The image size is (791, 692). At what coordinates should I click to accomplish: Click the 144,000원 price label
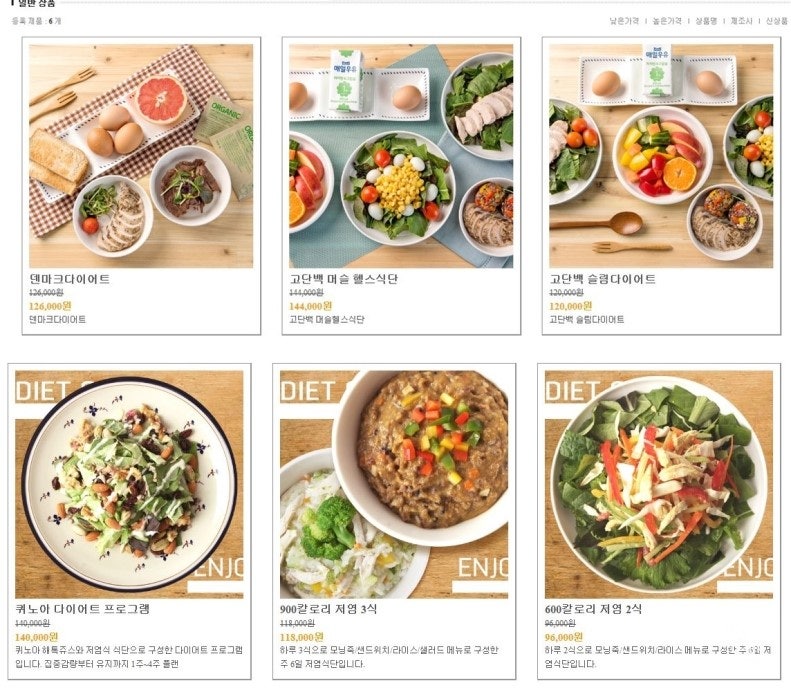[x=310, y=306]
